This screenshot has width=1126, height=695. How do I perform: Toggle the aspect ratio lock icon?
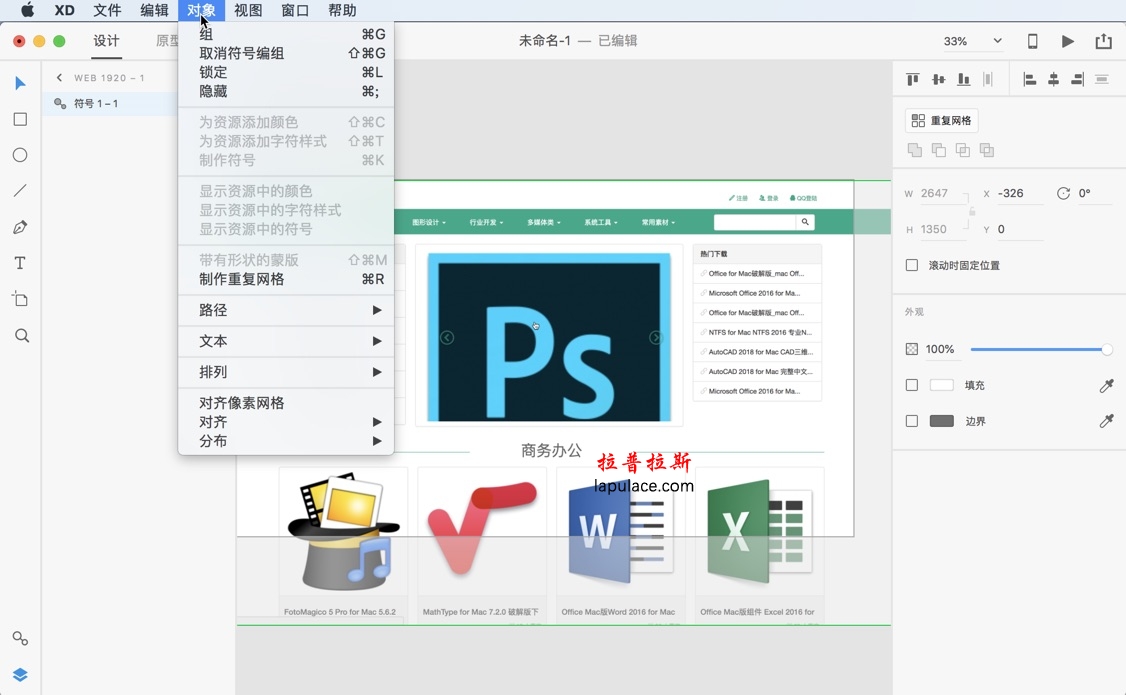pos(972,211)
